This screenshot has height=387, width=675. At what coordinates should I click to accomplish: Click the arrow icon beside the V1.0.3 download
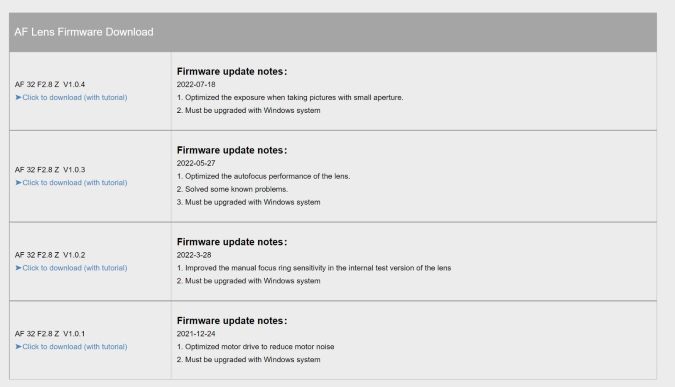19,183
